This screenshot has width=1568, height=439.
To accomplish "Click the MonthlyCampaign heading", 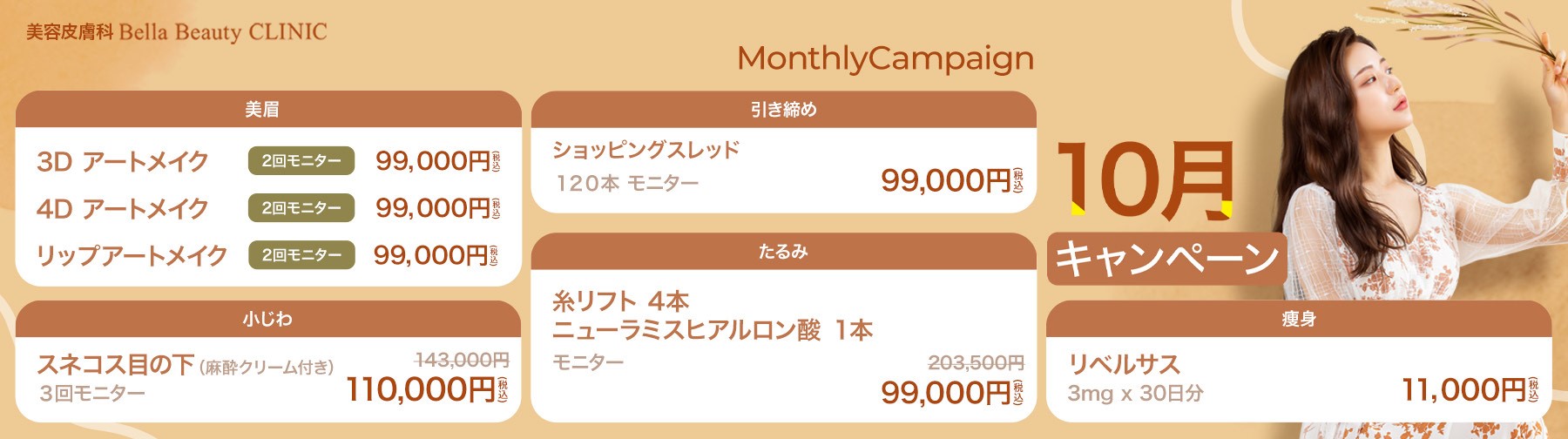I will click(885, 58).
